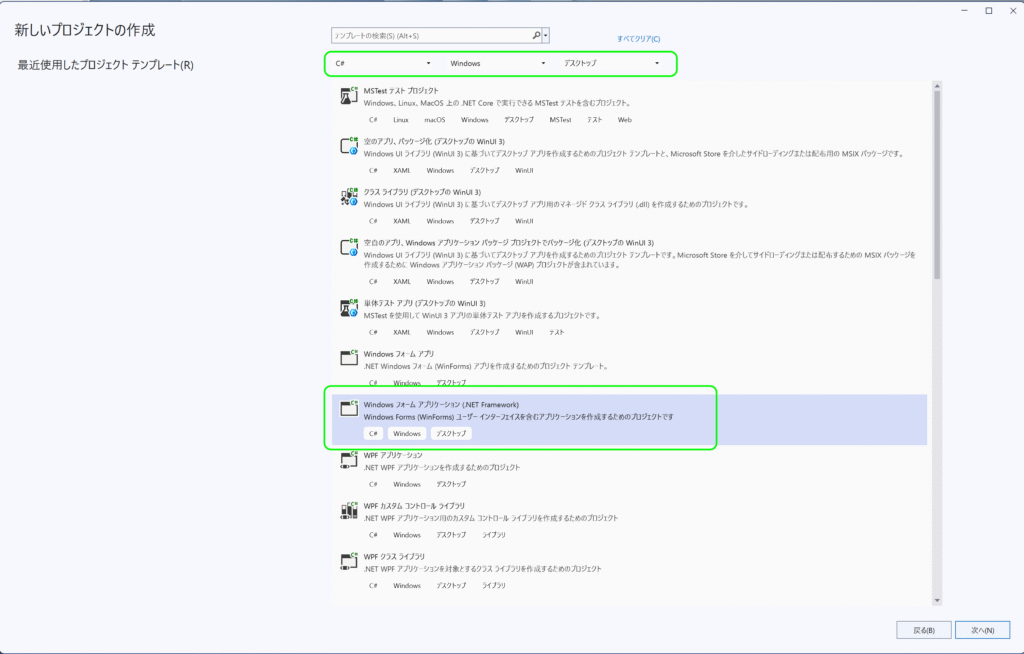Screen dimensions: 1024x654
Task: Click the 空のアプリ、パッケージ化 template icon
Action: (349, 146)
